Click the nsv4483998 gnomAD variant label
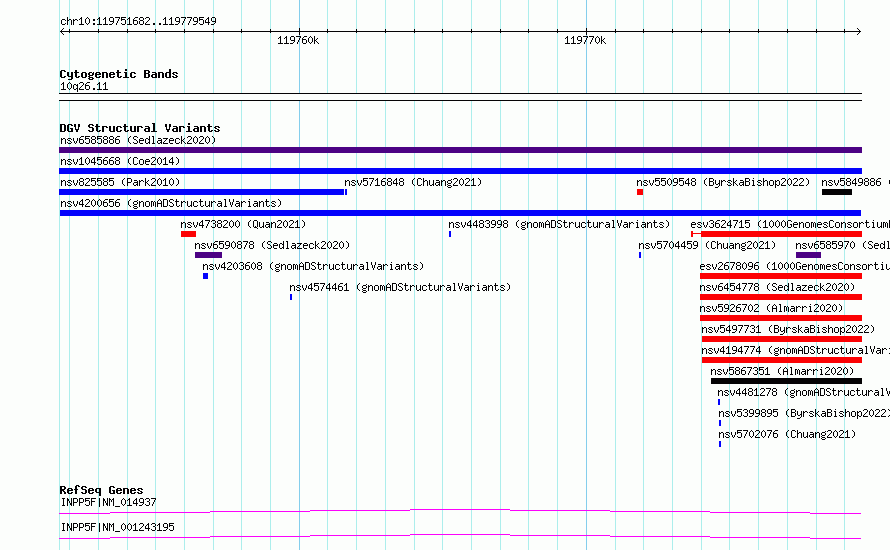 pyautogui.click(x=559, y=224)
